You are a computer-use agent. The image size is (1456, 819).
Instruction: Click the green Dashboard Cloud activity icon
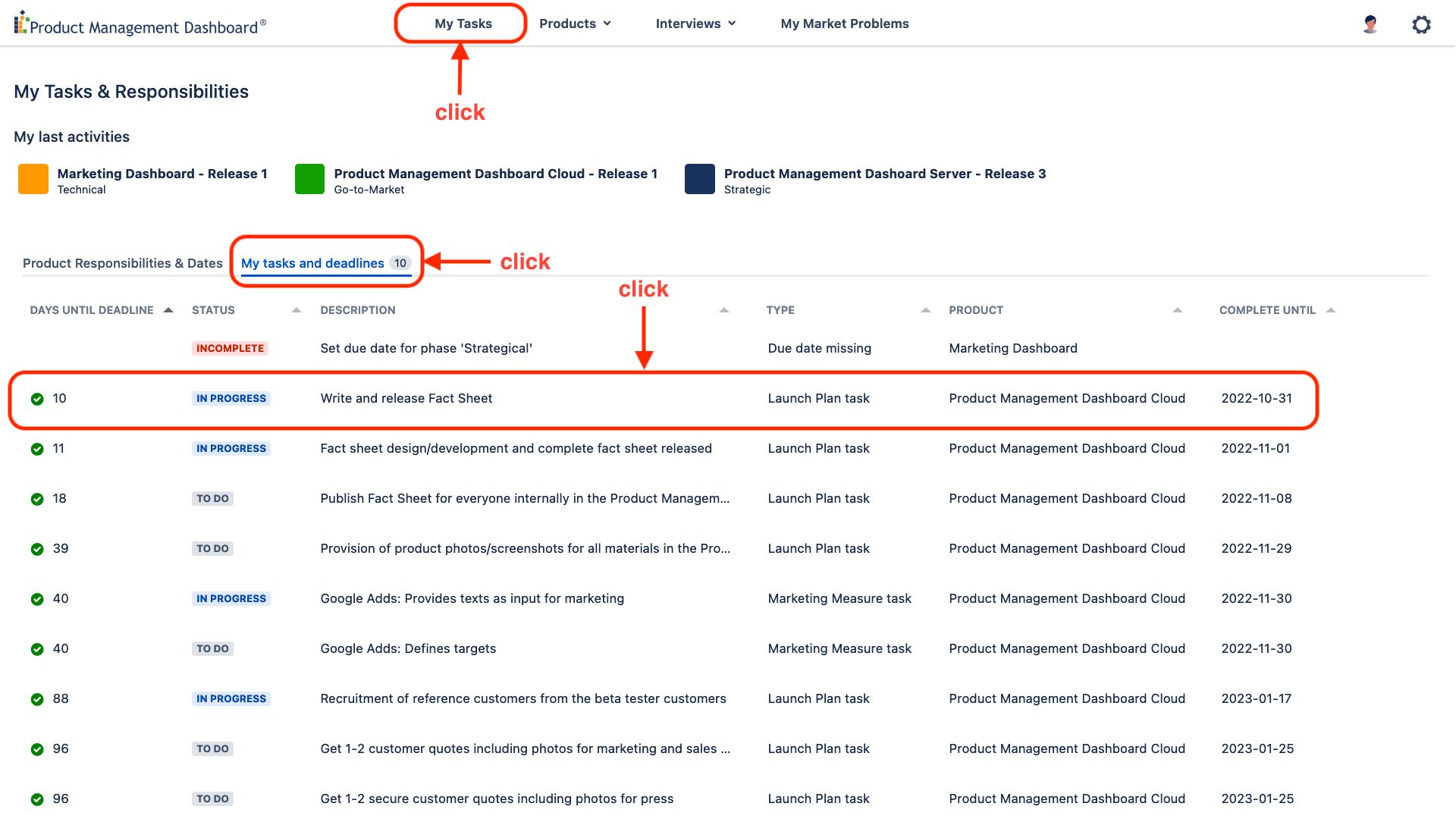tap(309, 180)
